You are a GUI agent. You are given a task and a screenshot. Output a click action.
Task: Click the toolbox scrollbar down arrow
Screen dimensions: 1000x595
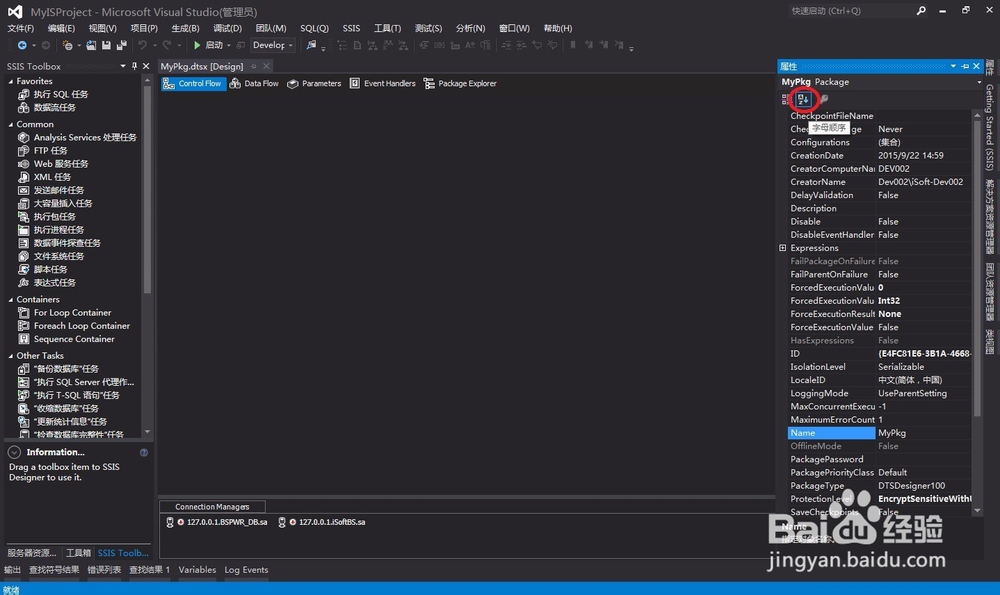click(147, 432)
